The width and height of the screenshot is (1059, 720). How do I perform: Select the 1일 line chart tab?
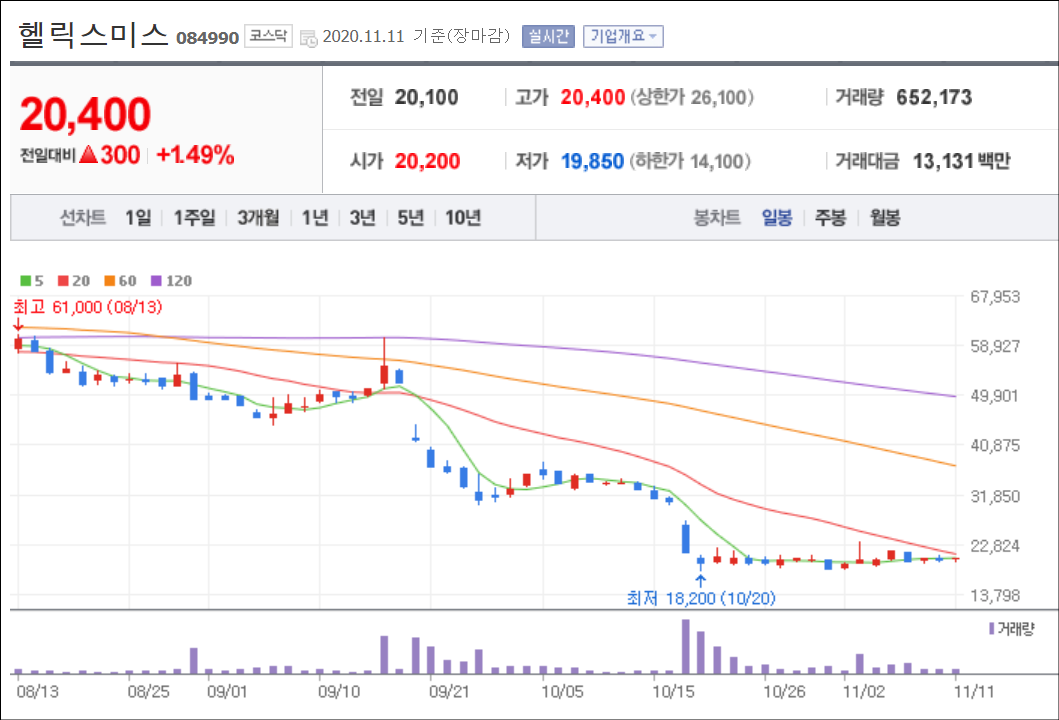pos(138,217)
